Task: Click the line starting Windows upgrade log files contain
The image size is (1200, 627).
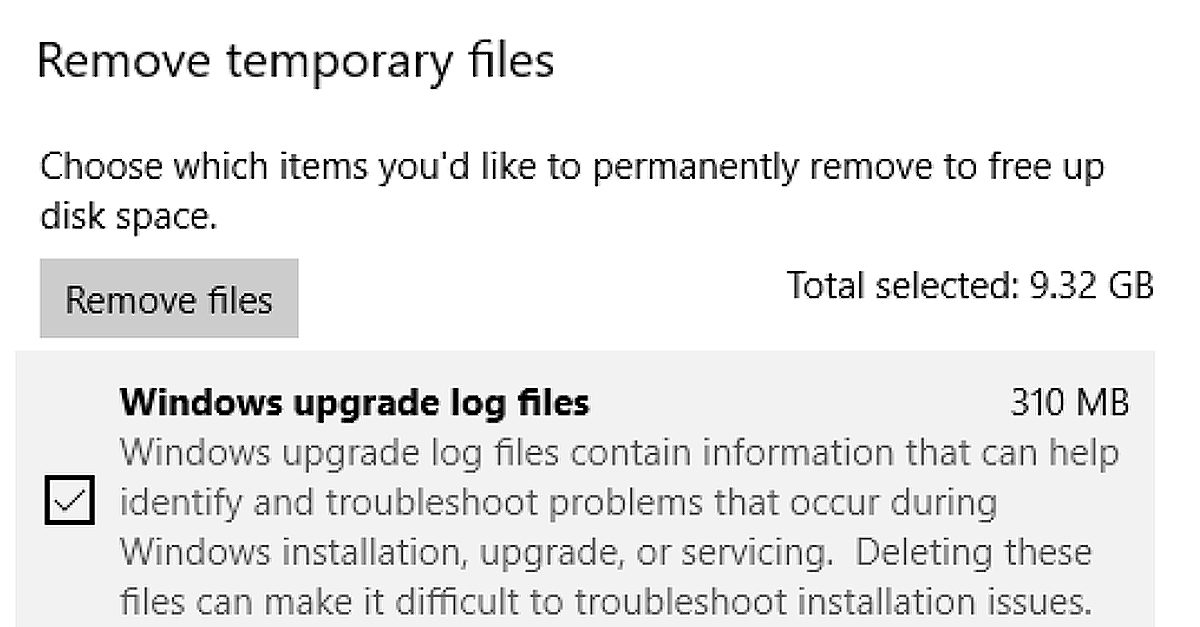Action: coord(618,452)
